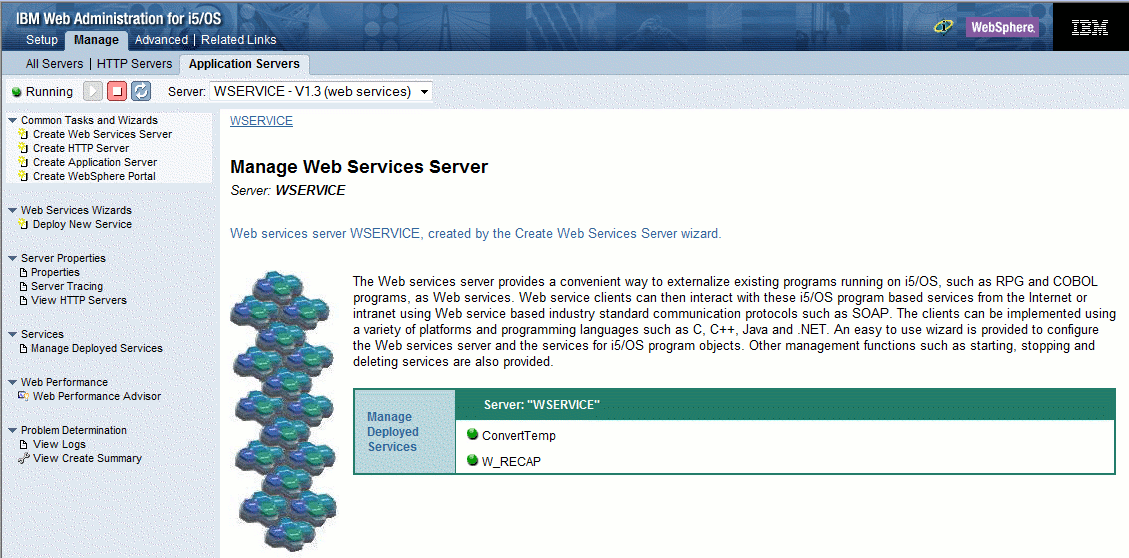Switch to All Servers subtab
1129x558 pixels.
(x=55, y=64)
